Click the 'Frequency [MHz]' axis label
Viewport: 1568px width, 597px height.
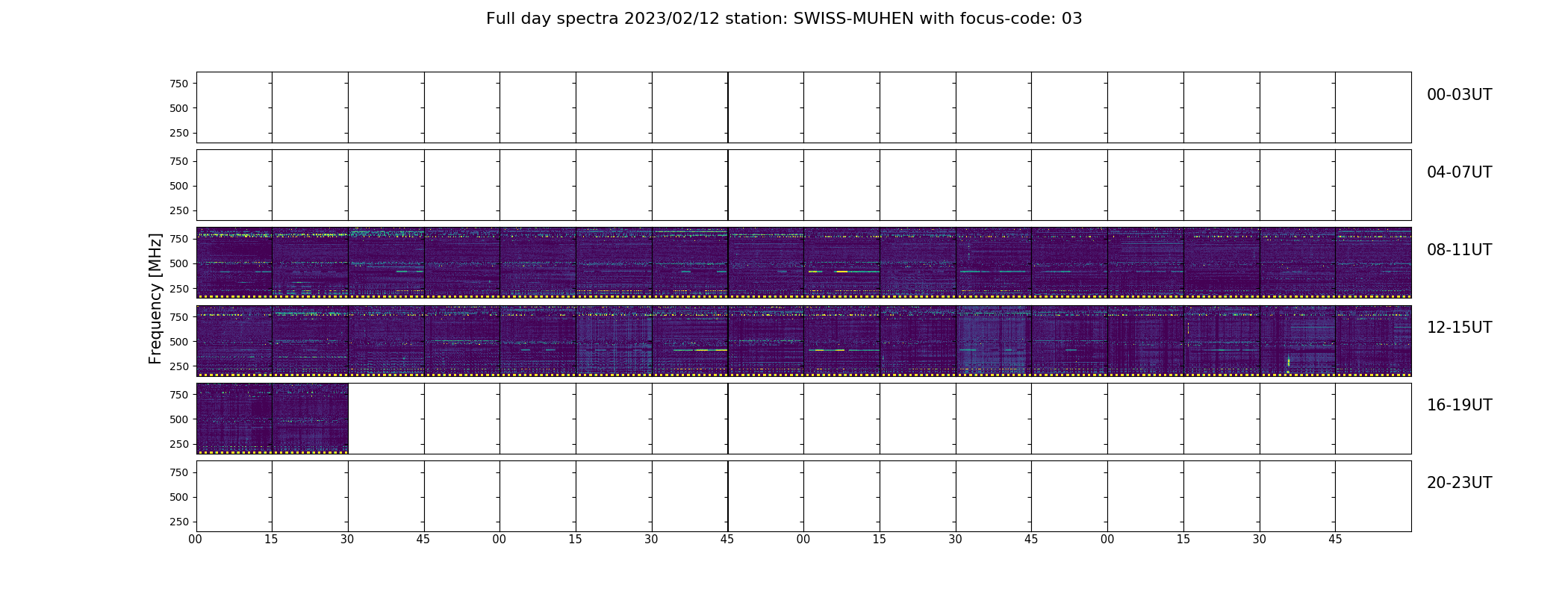155,298
